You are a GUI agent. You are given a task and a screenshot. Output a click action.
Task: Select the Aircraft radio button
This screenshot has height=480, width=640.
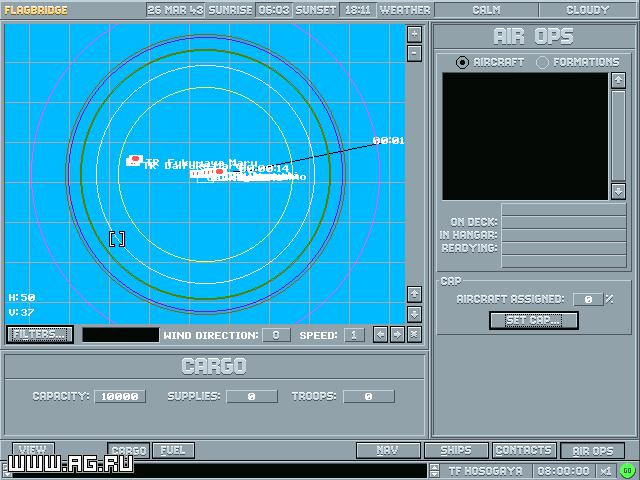pos(462,62)
